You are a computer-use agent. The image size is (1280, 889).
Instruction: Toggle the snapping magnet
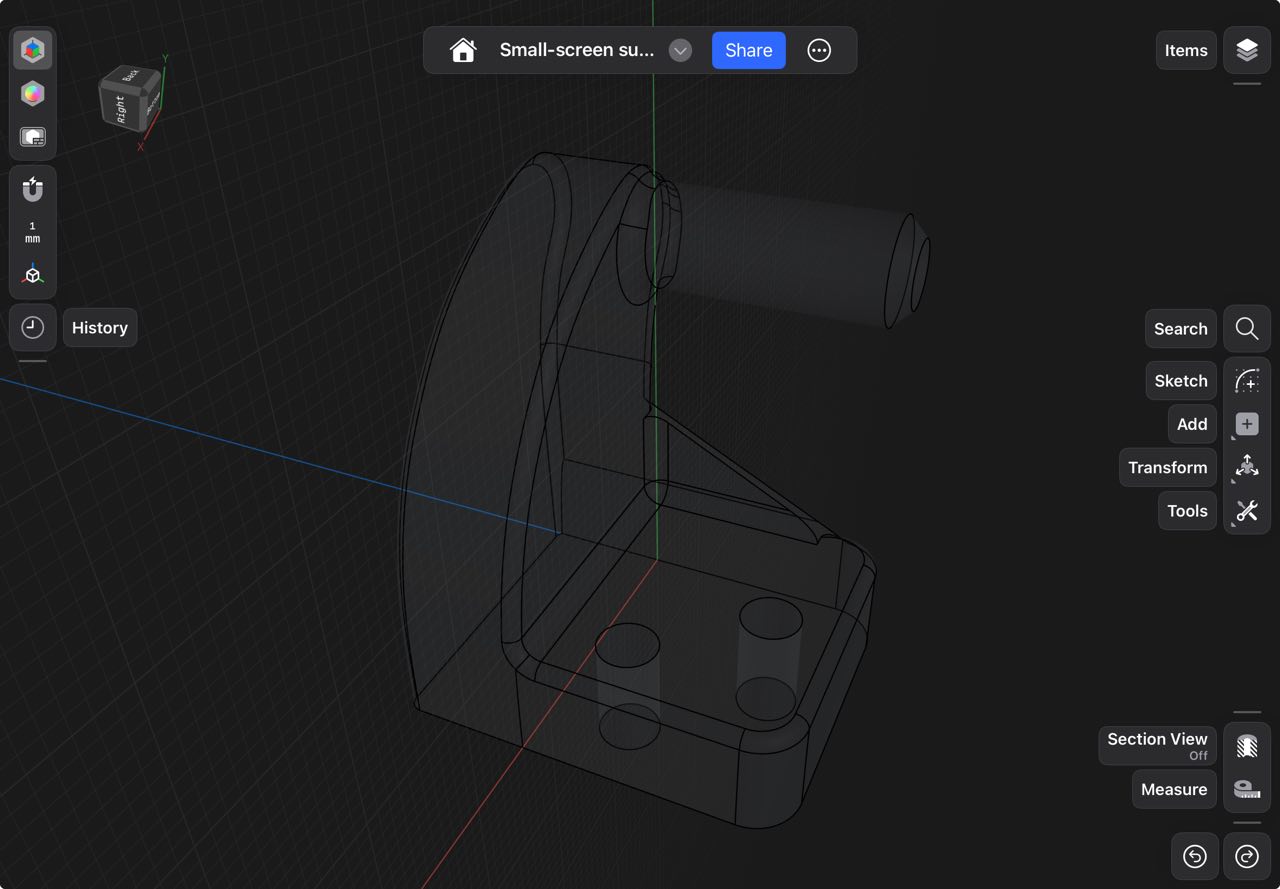click(x=33, y=189)
